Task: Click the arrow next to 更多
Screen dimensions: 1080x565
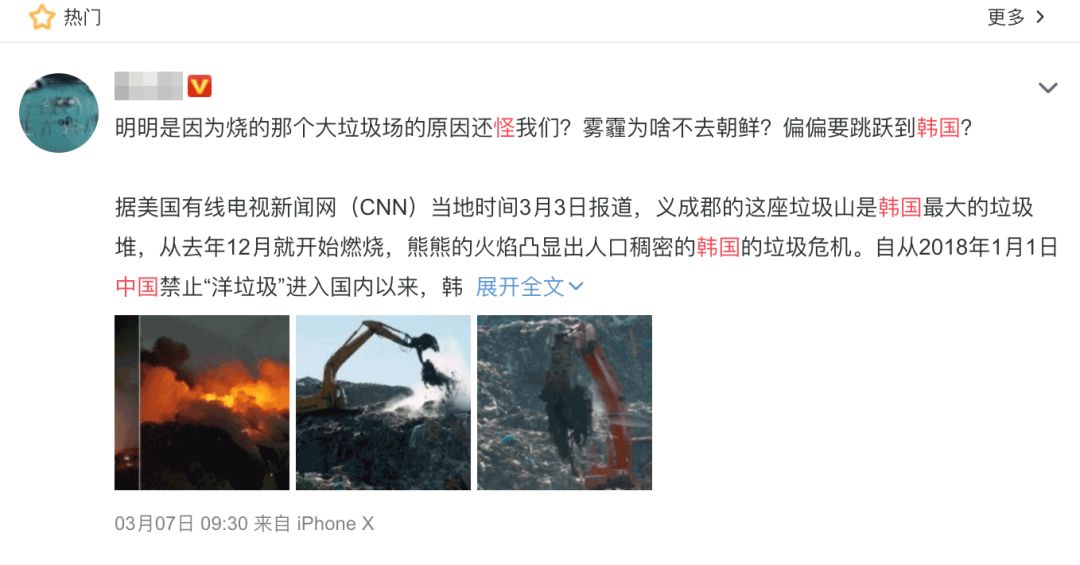Action: coord(1041,17)
